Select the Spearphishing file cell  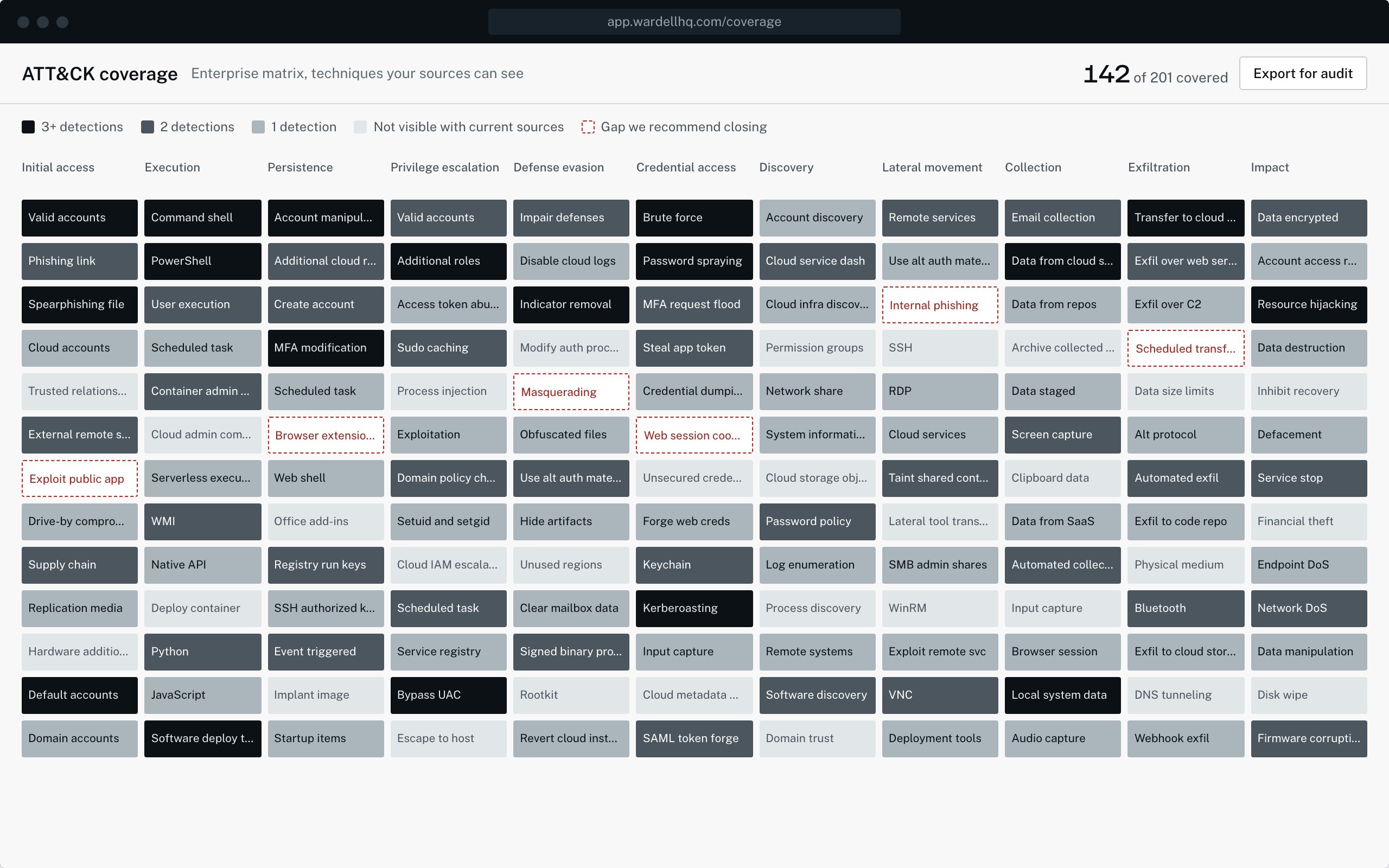[x=80, y=305]
